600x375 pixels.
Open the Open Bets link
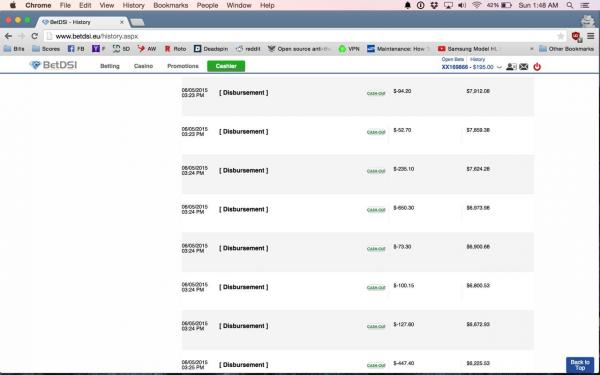click(x=453, y=59)
